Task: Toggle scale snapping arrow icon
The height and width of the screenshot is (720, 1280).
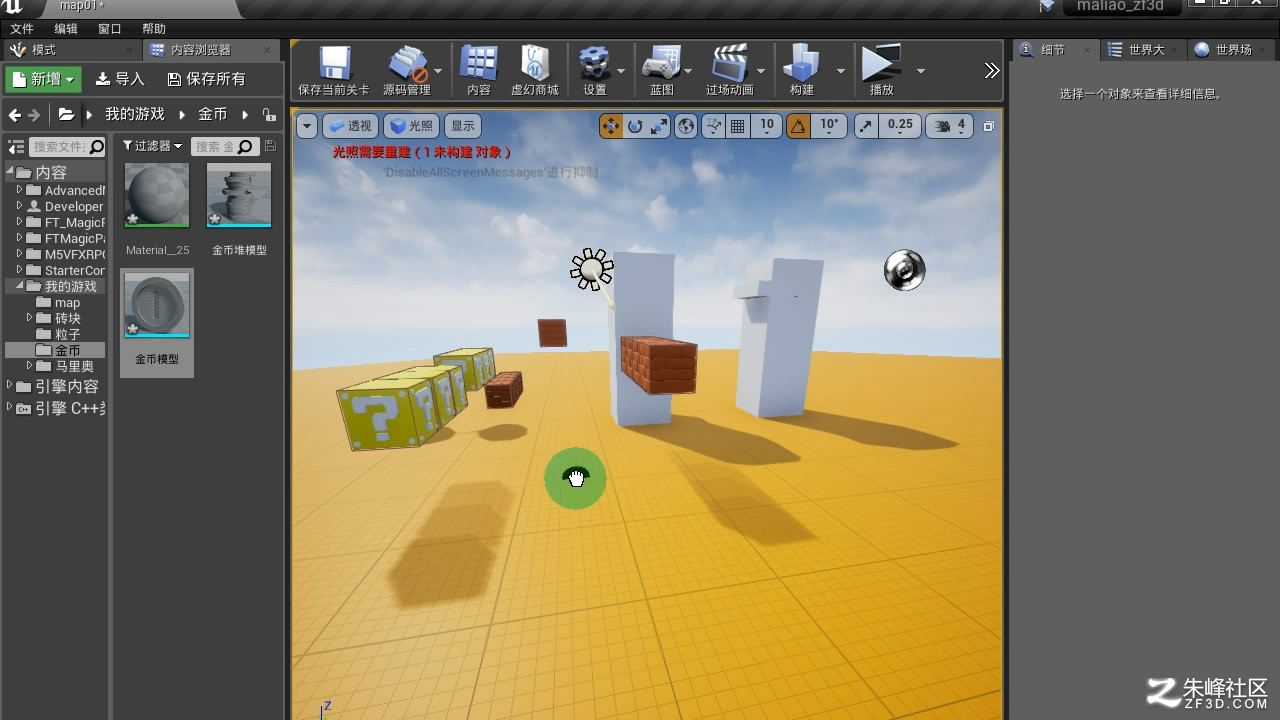Action: (x=866, y=126)
